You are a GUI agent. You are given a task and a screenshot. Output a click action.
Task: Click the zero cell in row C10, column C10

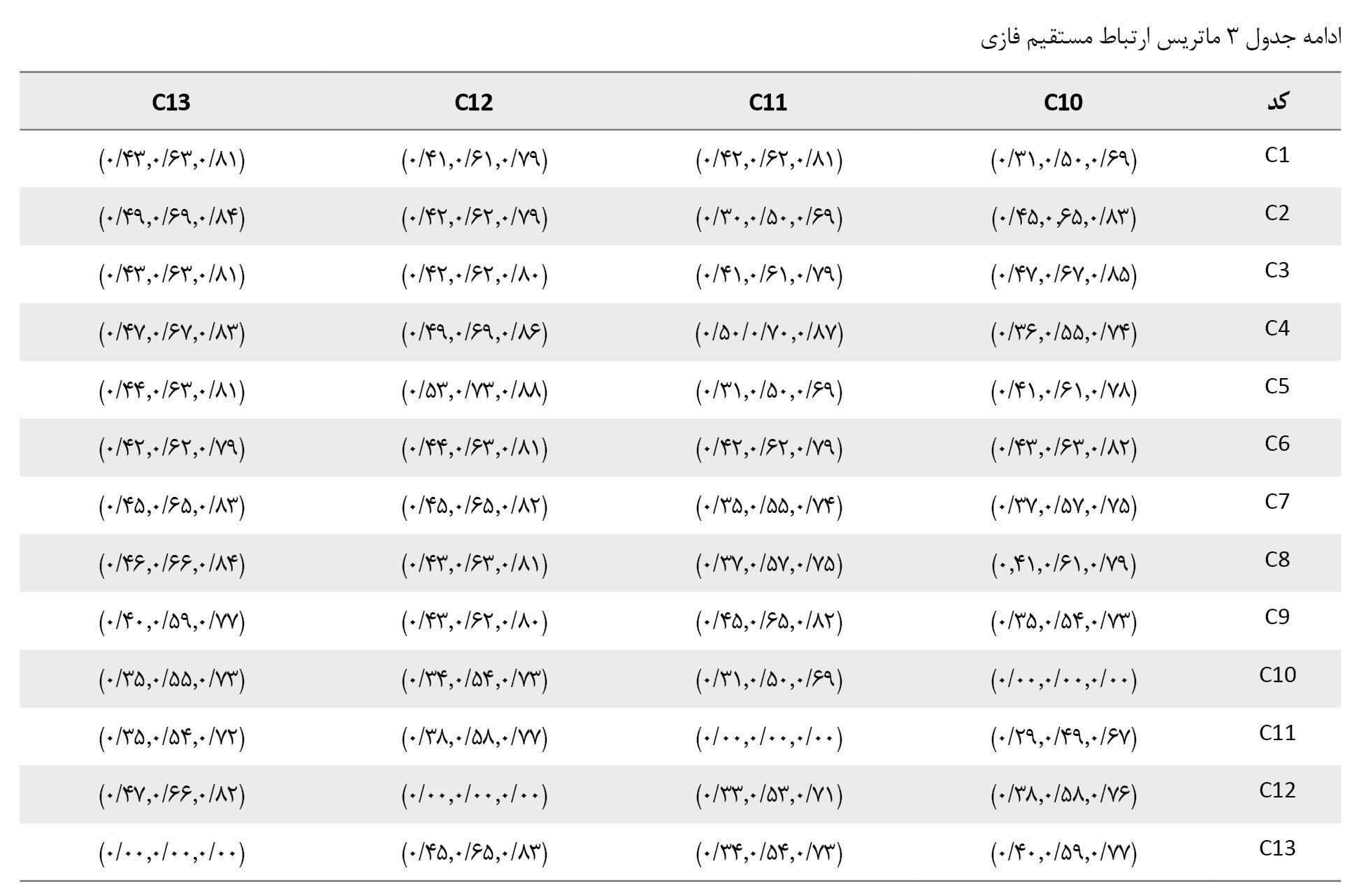pos(1064,680)
